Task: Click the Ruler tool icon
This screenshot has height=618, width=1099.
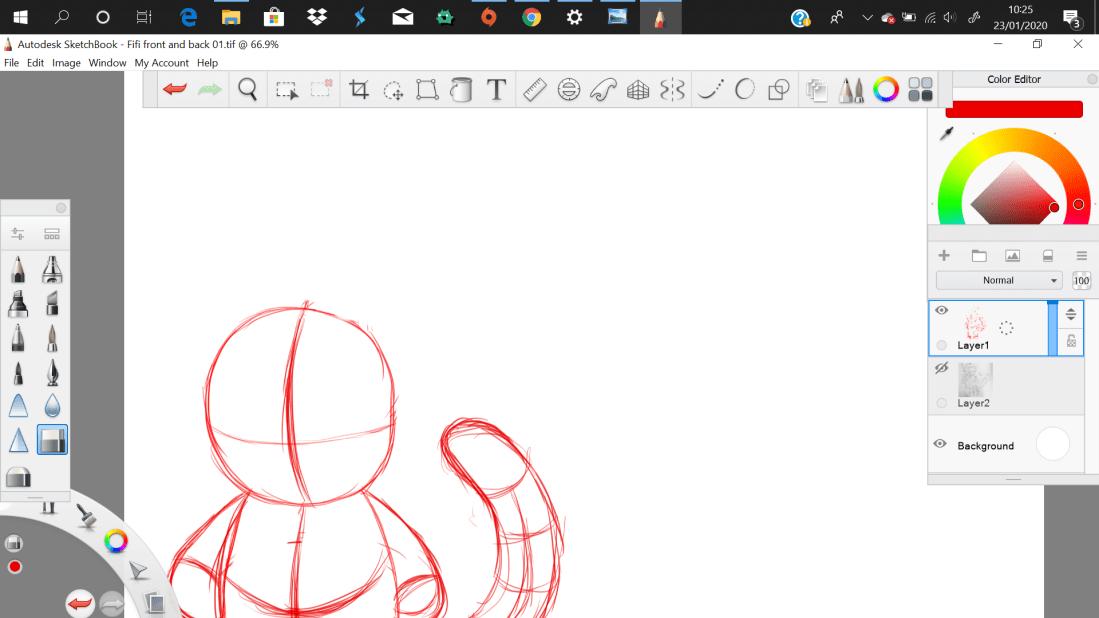Action: [534, 90]
